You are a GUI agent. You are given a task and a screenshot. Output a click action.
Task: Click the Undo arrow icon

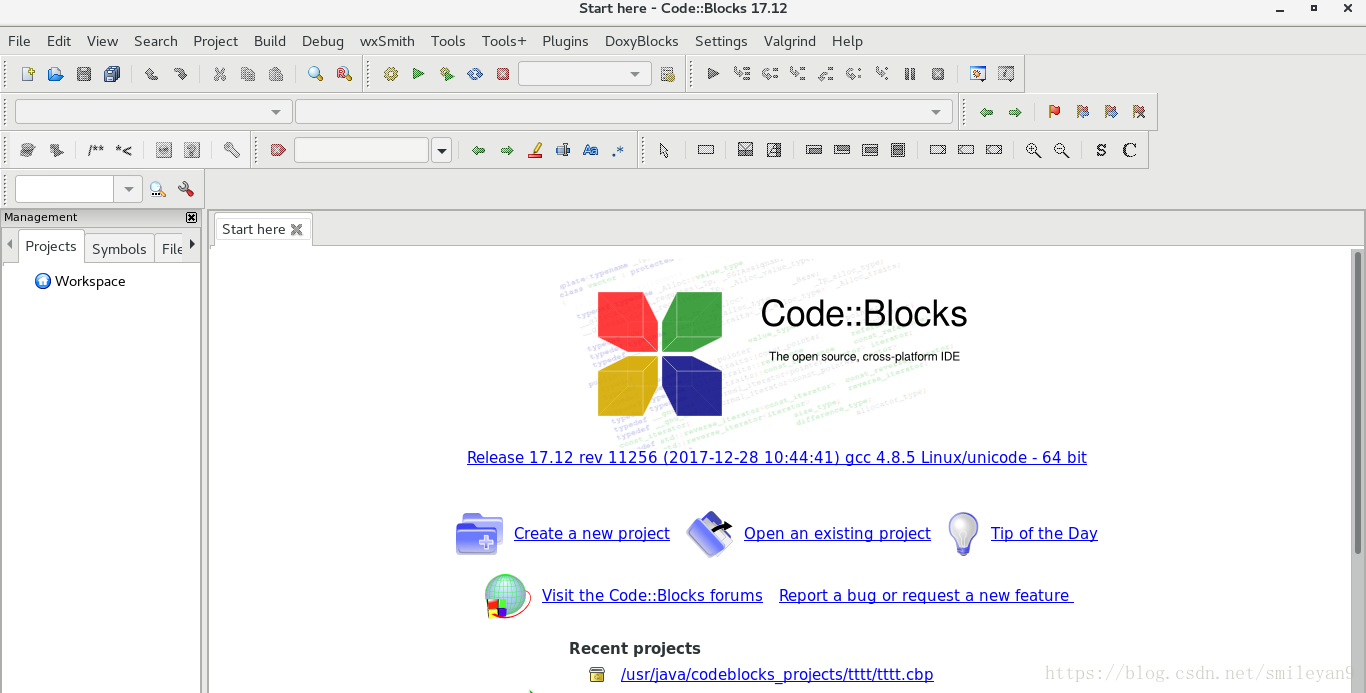click(152, 74)
